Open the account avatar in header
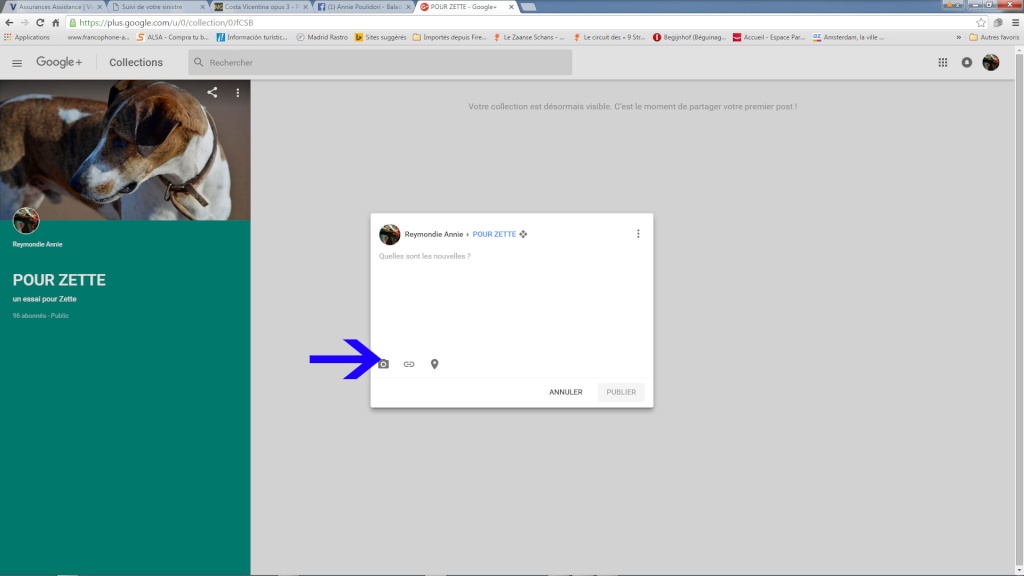Screen dimensions: 1024x576 (991, 63)
